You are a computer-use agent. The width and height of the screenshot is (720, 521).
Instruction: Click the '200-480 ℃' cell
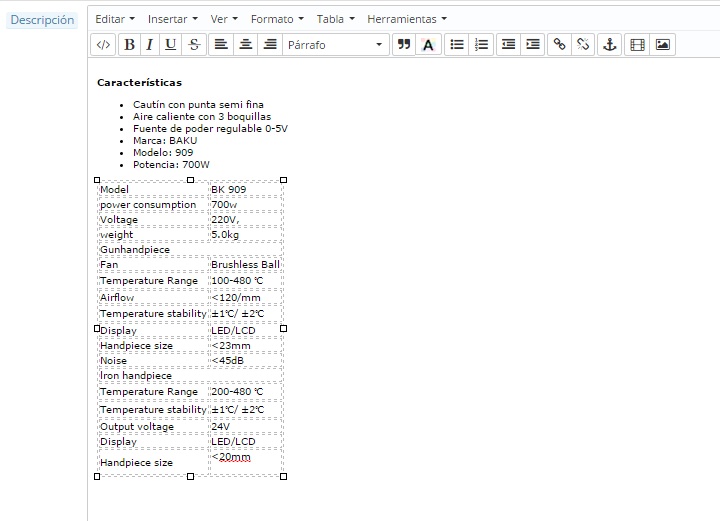click(x=246, y=392)
